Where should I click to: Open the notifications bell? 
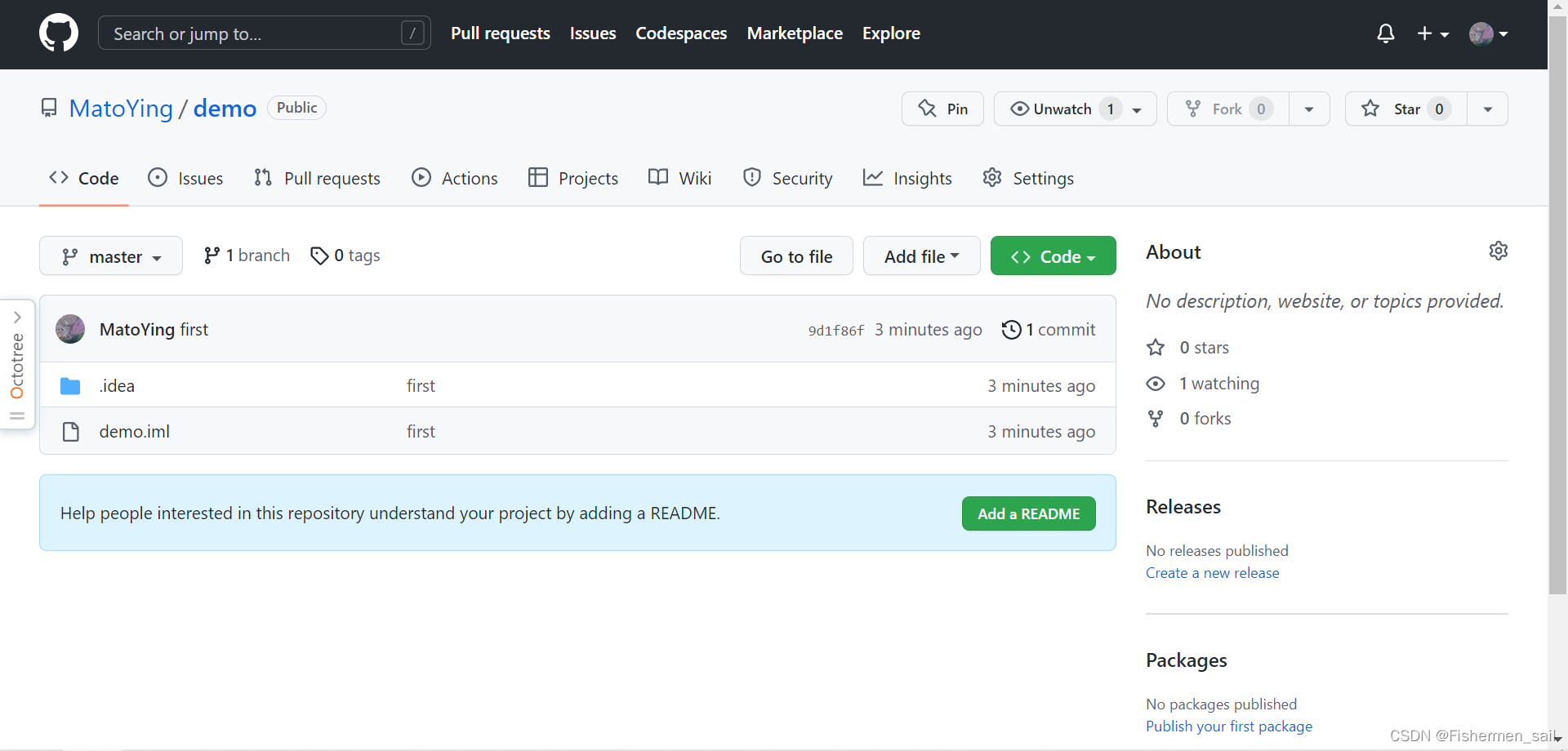tap(1385, 33)
